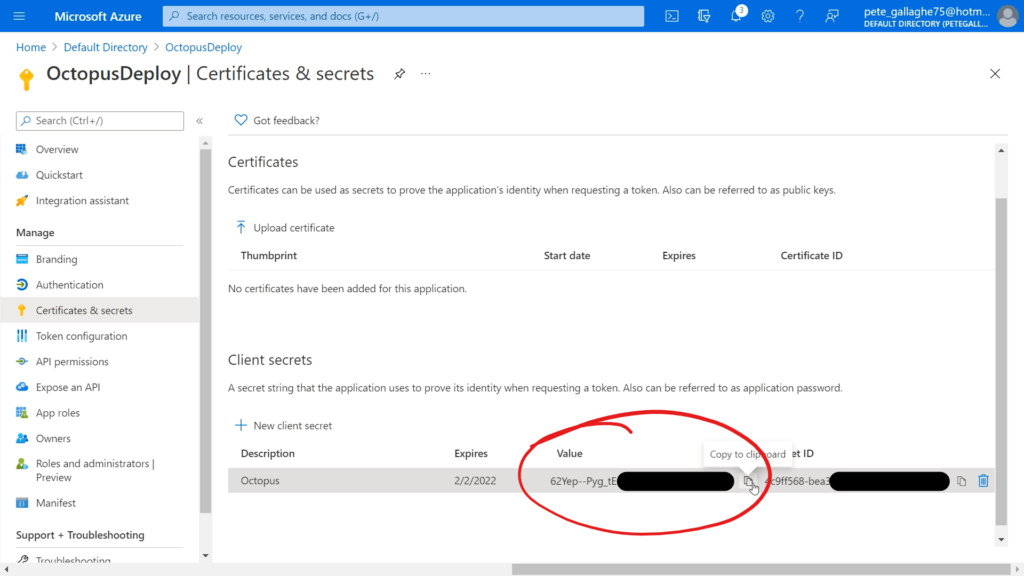Select Certificates & secrets in the sidebar
The height and width of the screenshot is (576, 1024).
pos(99,310)
